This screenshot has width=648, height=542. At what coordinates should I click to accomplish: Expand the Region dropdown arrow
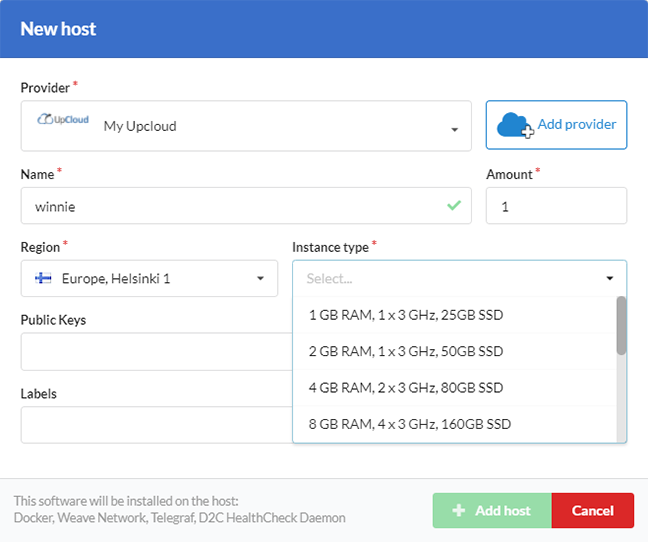click(x=260, y=278)
